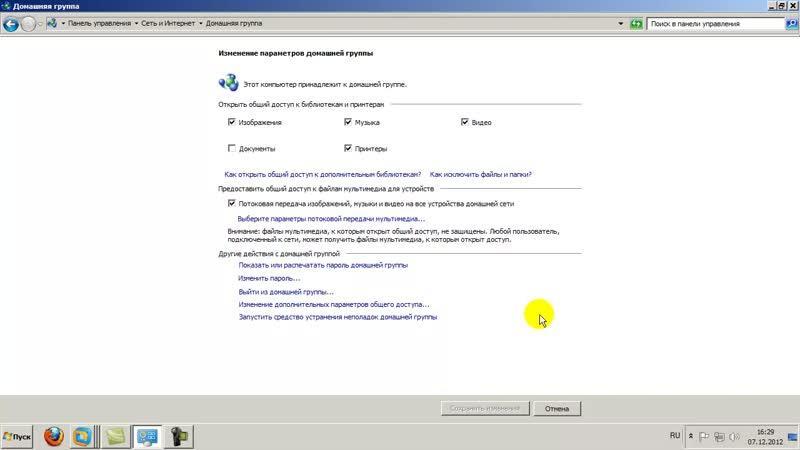This screenshot has width=800, height=450.
Task: Click the Отмена button
Action: tap(557, 408)
